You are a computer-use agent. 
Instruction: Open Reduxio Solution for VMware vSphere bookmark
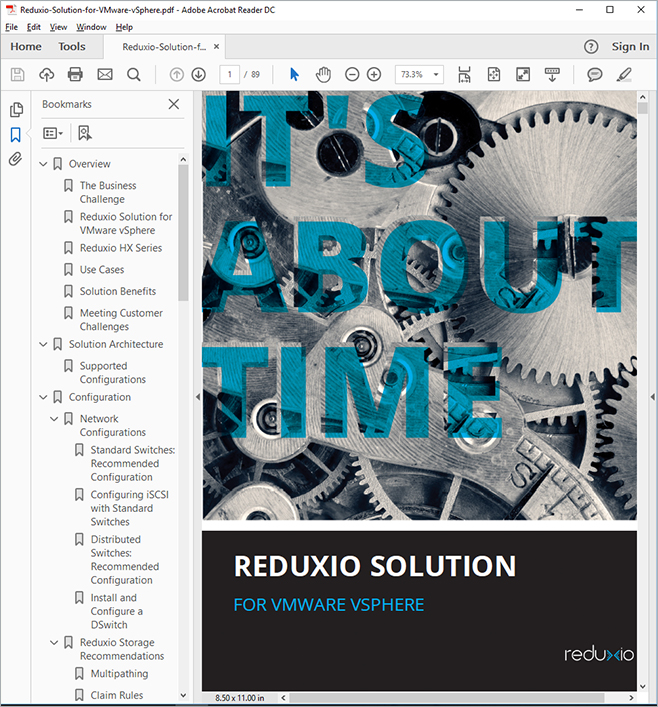(x=126, y=223)
